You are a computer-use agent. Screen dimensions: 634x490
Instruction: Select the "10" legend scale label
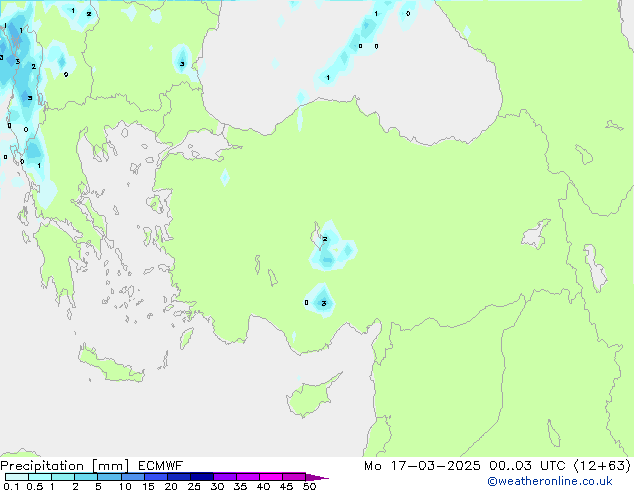pos(125,486)
